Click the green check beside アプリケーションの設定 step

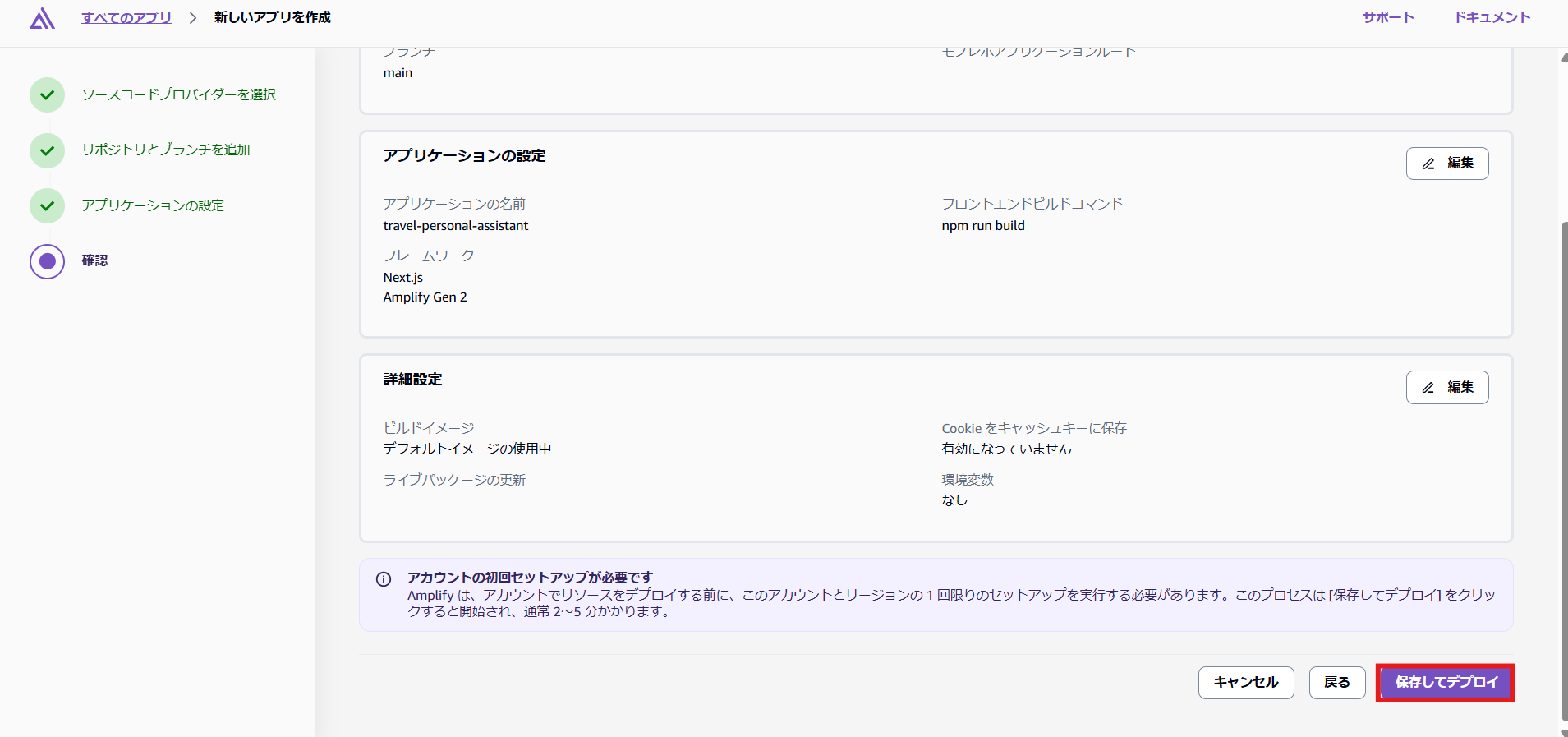coord(48,205)
